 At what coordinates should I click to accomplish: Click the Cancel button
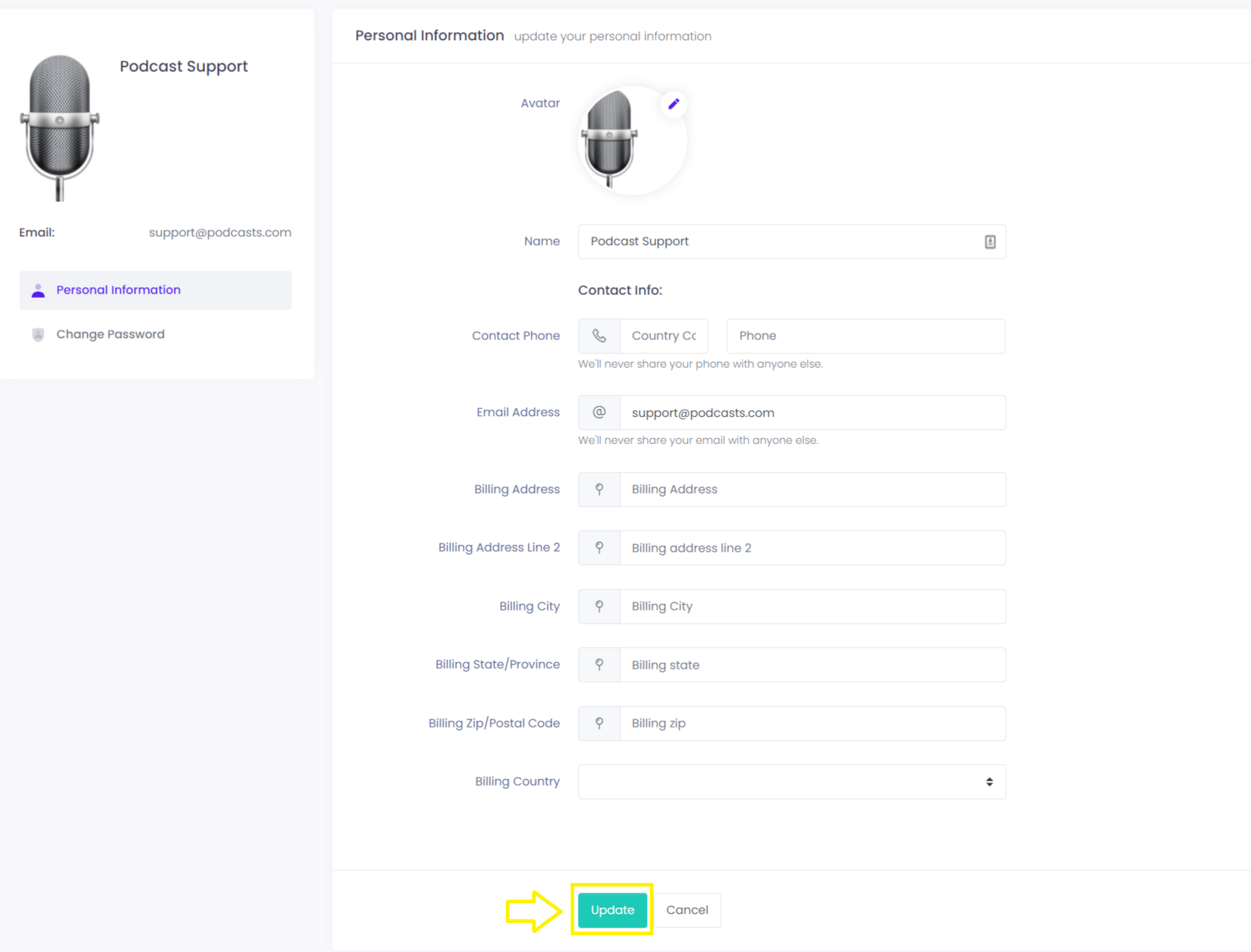(687, 910)
